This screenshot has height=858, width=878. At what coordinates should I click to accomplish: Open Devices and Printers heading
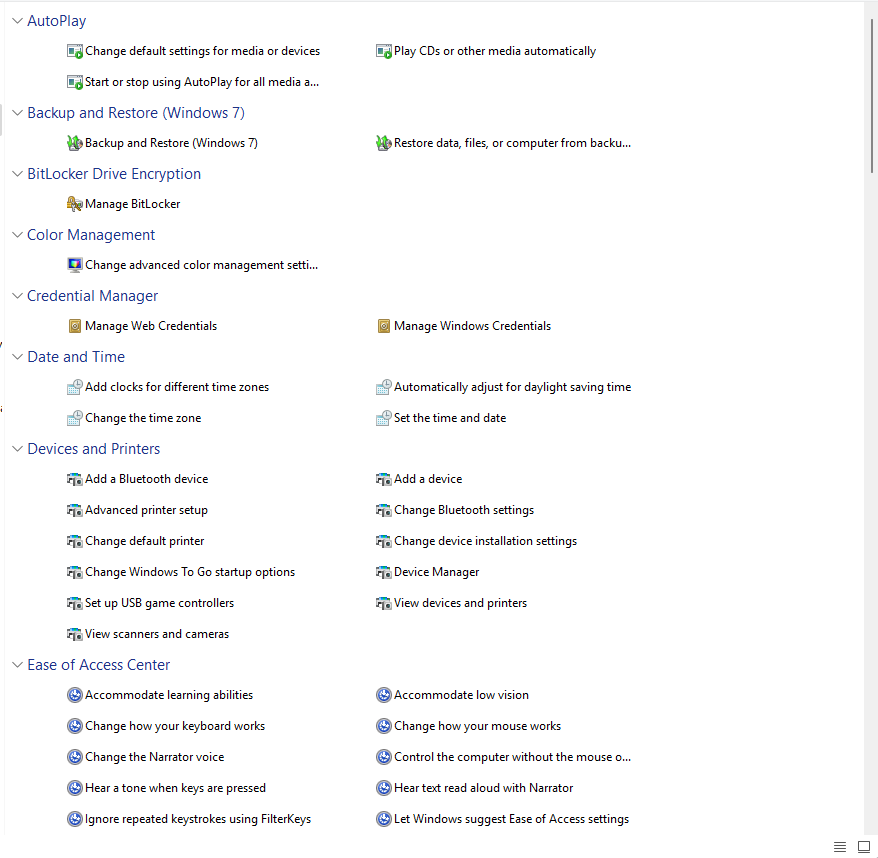click(x=94, y=449)
